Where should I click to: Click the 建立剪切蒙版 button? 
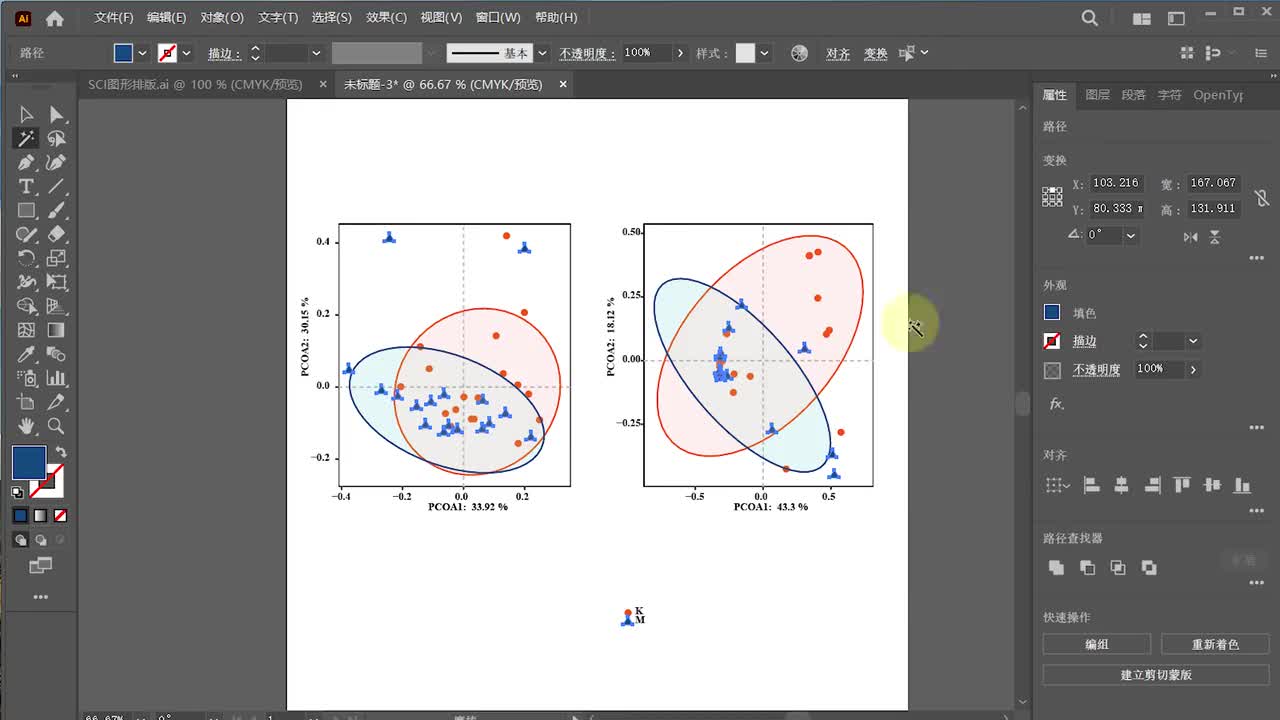point(1155,675)
